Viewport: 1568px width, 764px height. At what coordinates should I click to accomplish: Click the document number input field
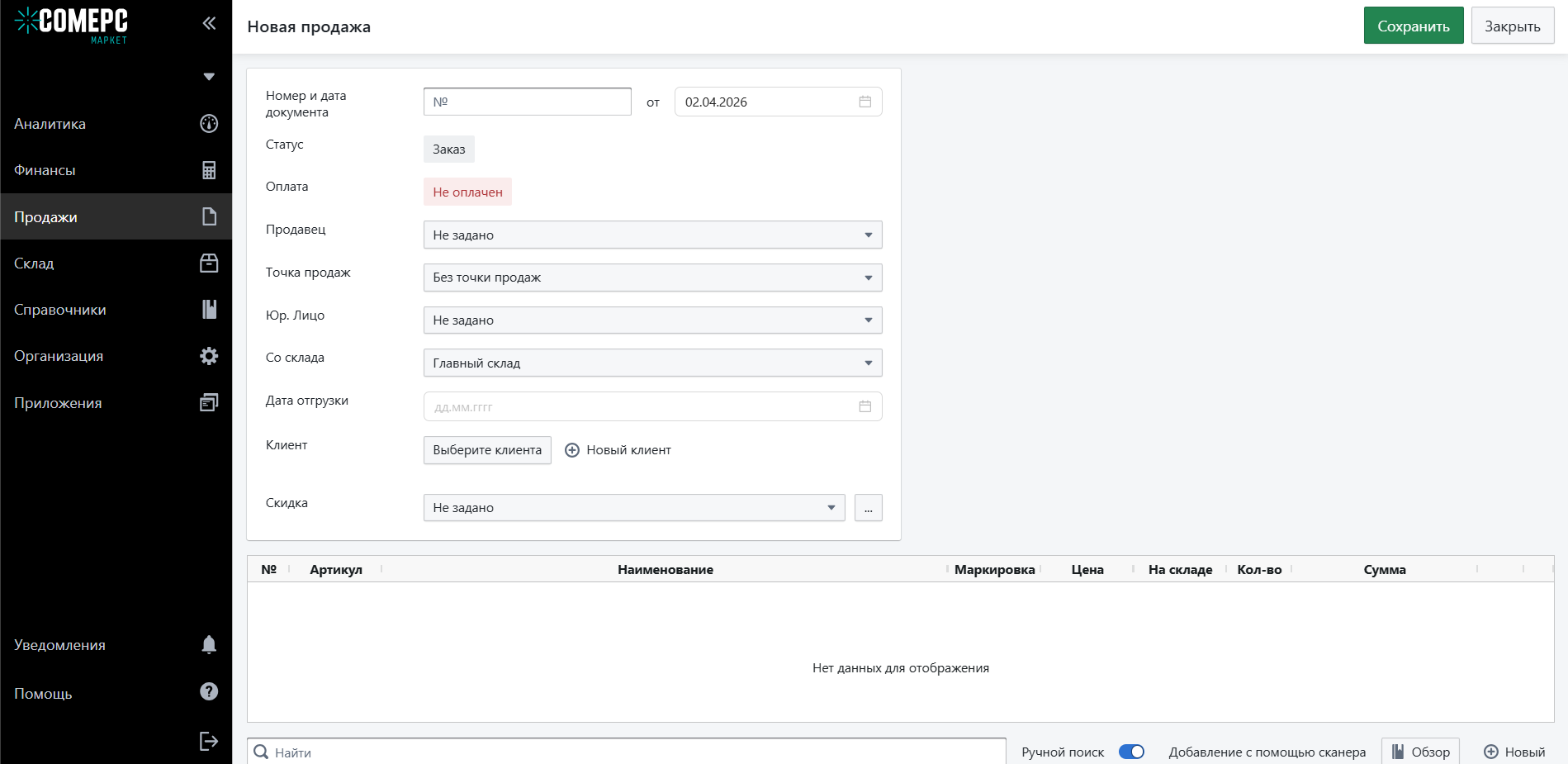tap(527, 102)
